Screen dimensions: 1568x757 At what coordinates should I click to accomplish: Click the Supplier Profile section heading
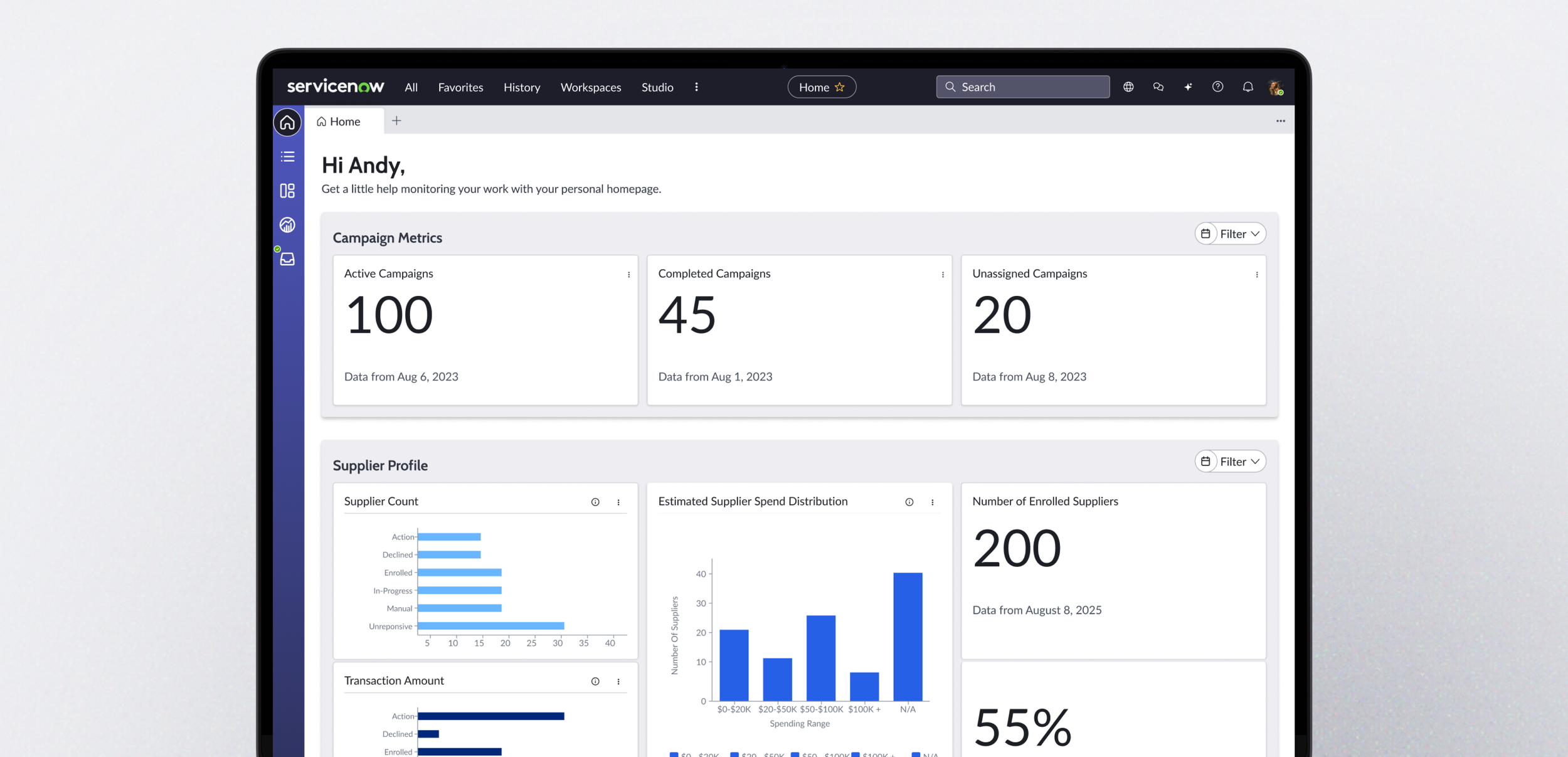380,465
